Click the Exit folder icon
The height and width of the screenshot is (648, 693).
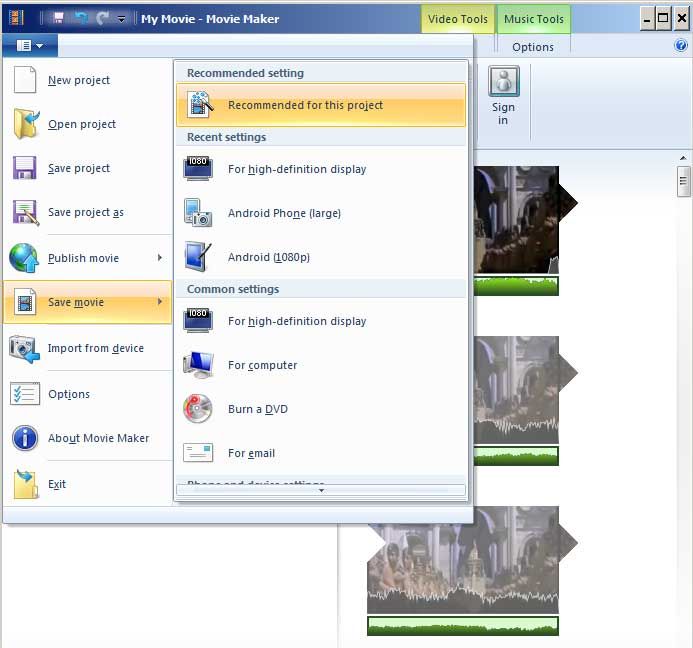pyautogui.click(x=26, y=484)
